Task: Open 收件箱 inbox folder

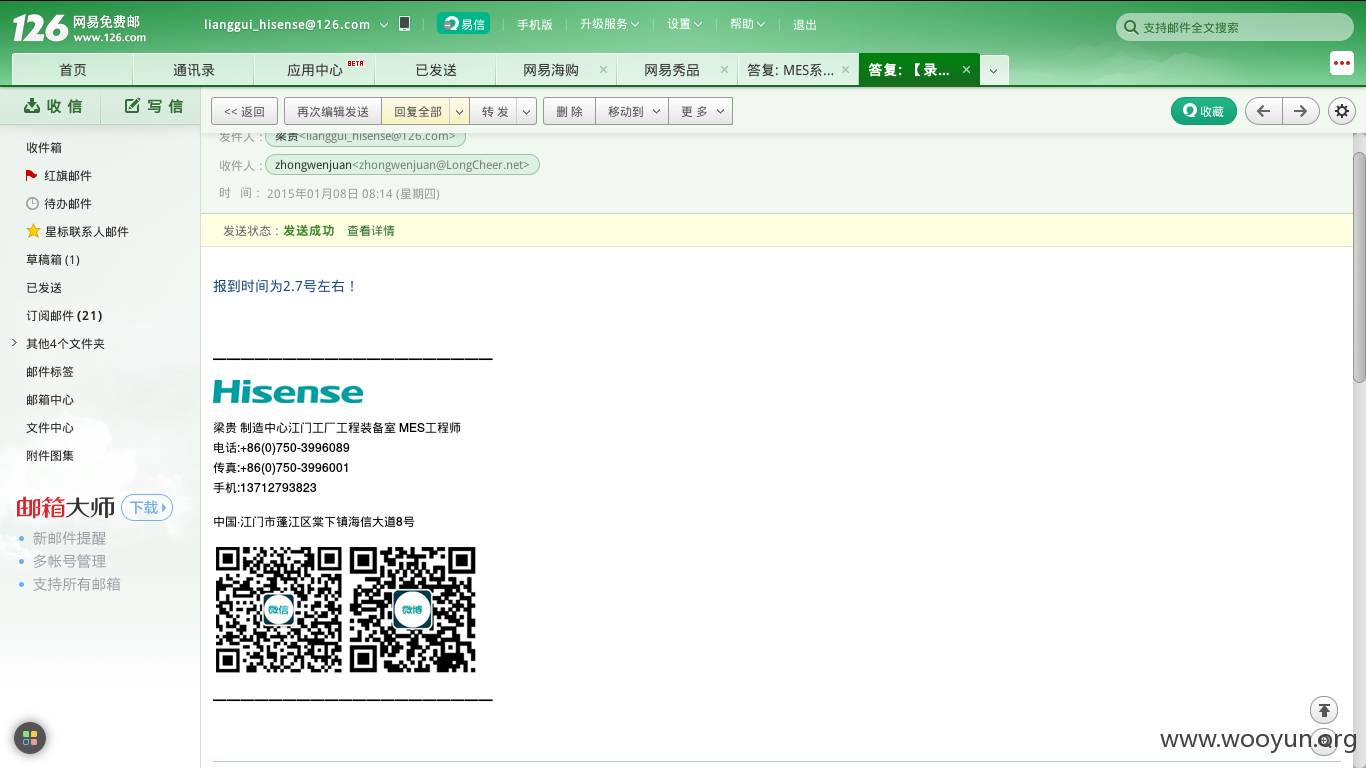Action: point(44,148)
